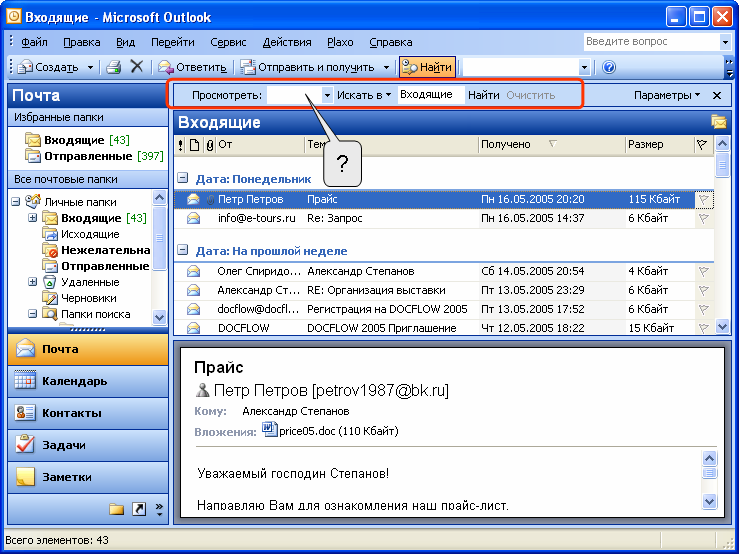Click the От column header
The width and height of the screenshot is (739, 554).
[x=260, y=145]
